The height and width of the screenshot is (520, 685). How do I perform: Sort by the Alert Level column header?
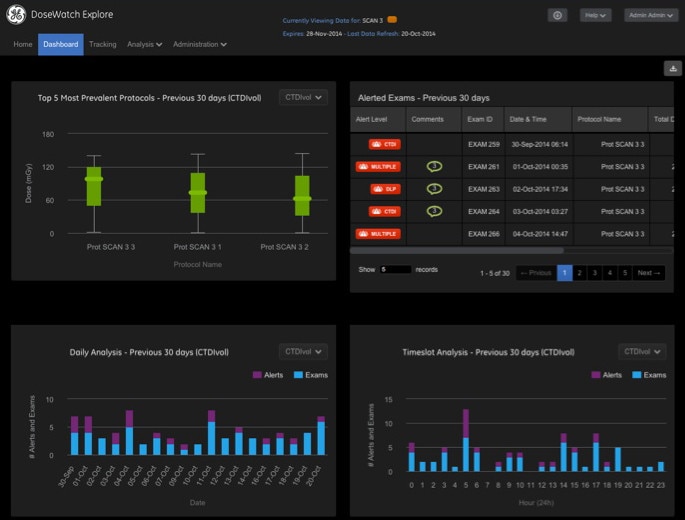coord(378,119)
